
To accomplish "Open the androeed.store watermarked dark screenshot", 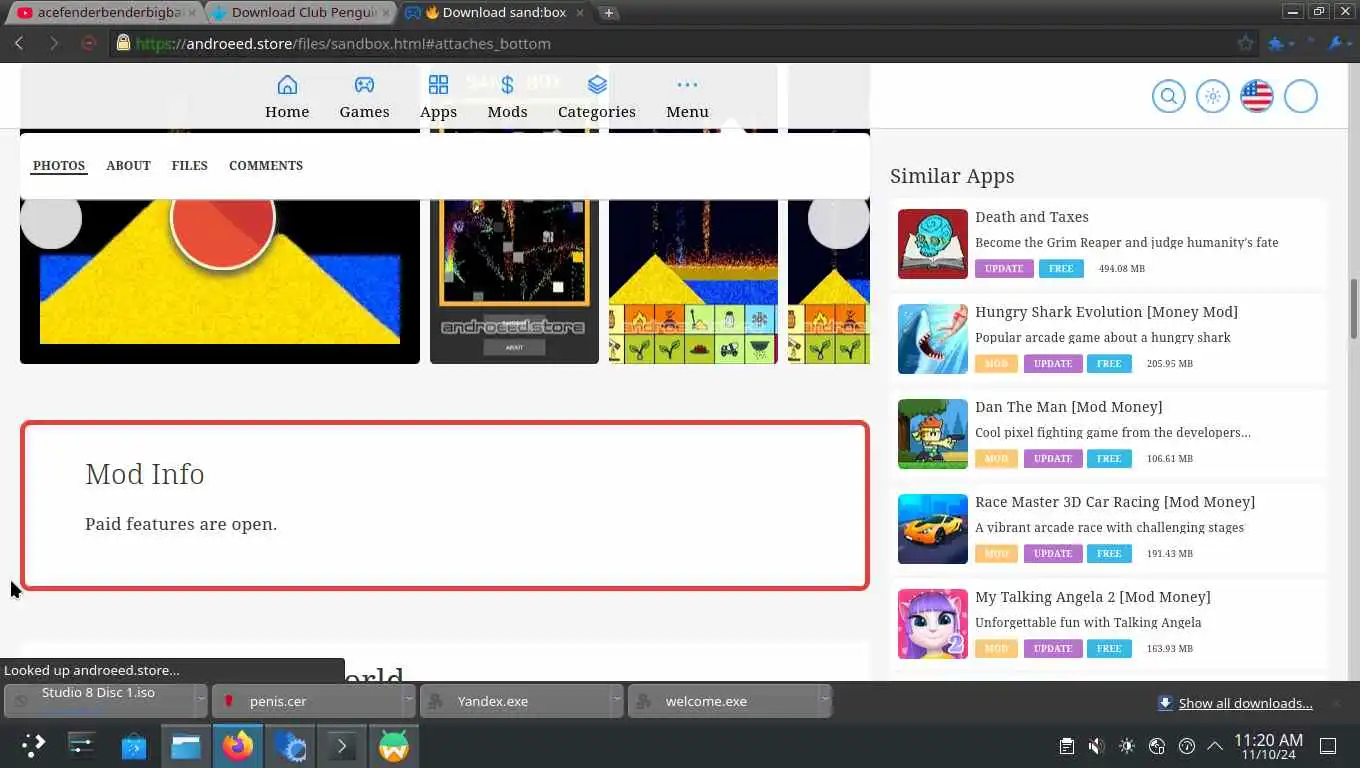I will [x=514, y=280].
